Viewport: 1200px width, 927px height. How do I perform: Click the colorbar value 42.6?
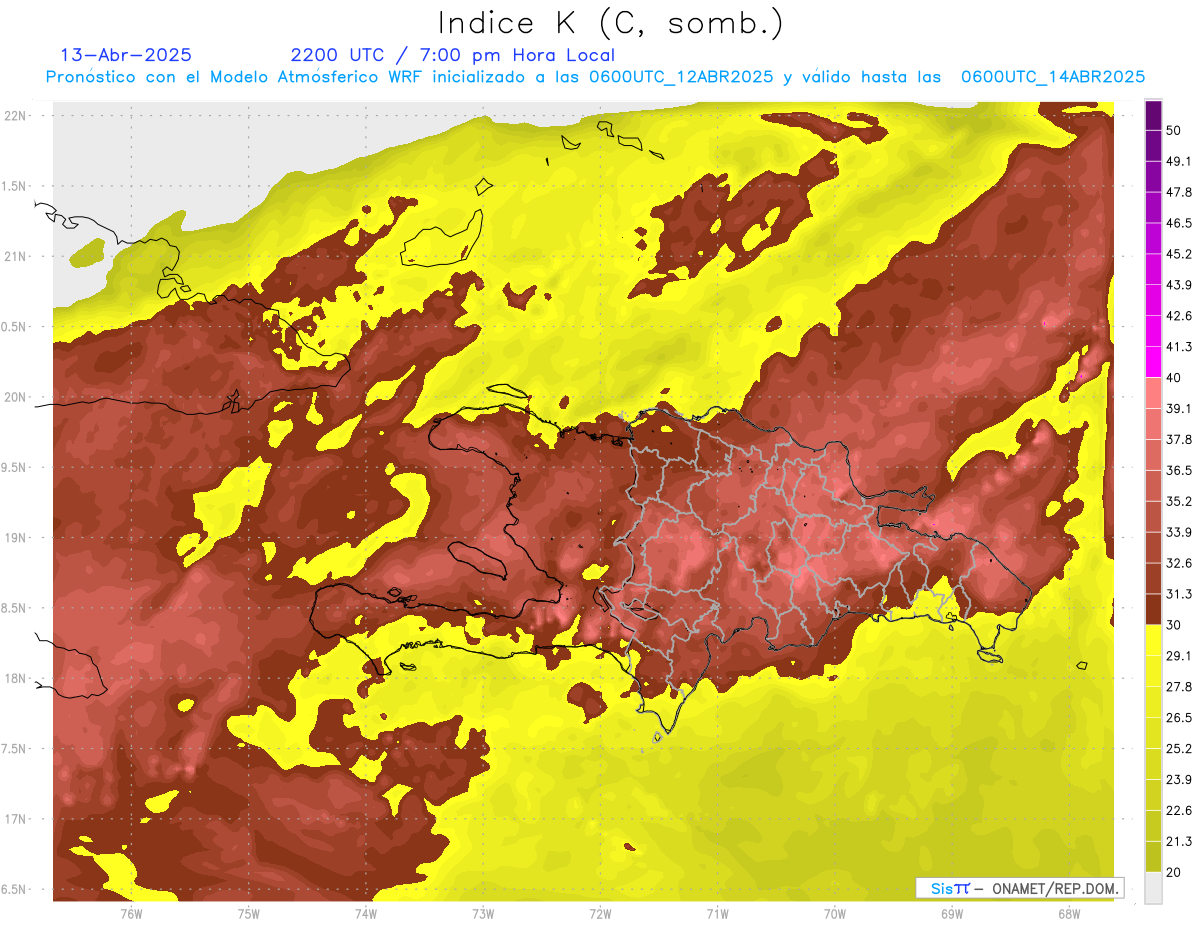[x=1179, y=316]
